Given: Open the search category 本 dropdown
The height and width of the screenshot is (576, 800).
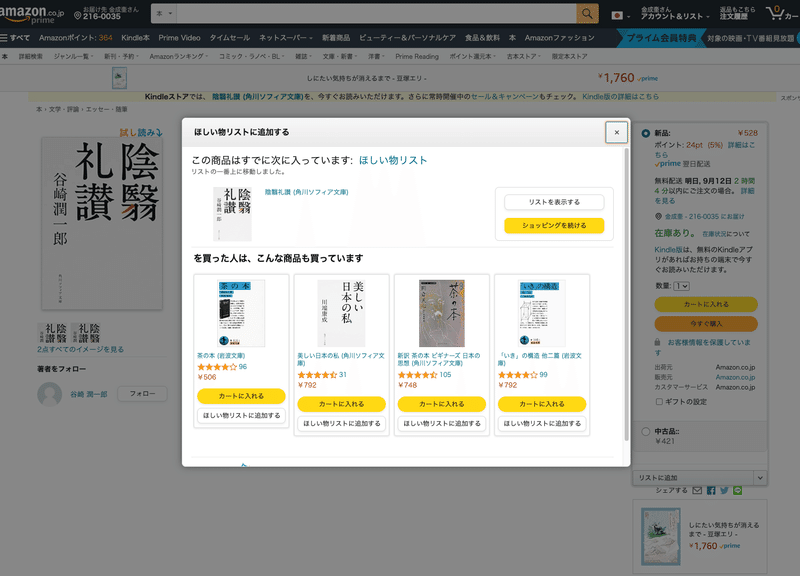Looking at the screenshot, I should click(164, 14).
